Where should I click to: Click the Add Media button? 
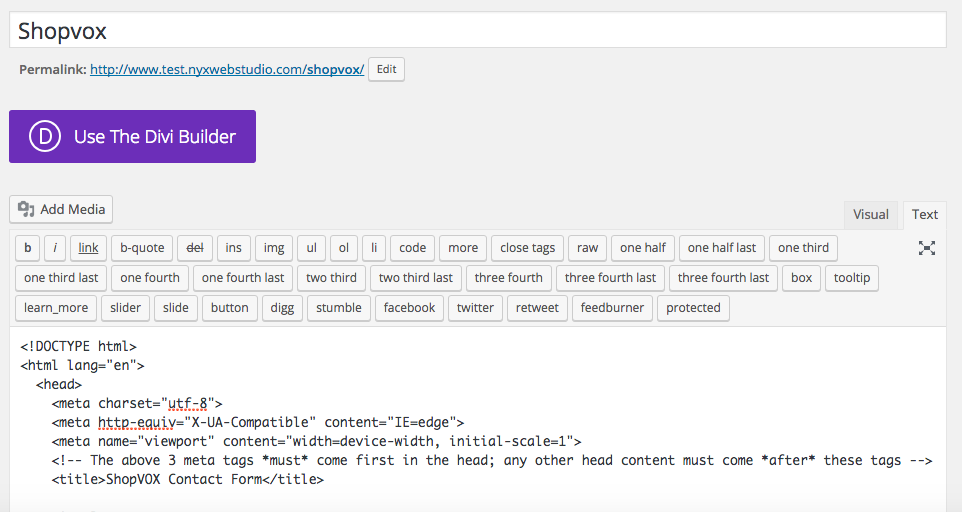pyautogui.click(x=61, y=210)
